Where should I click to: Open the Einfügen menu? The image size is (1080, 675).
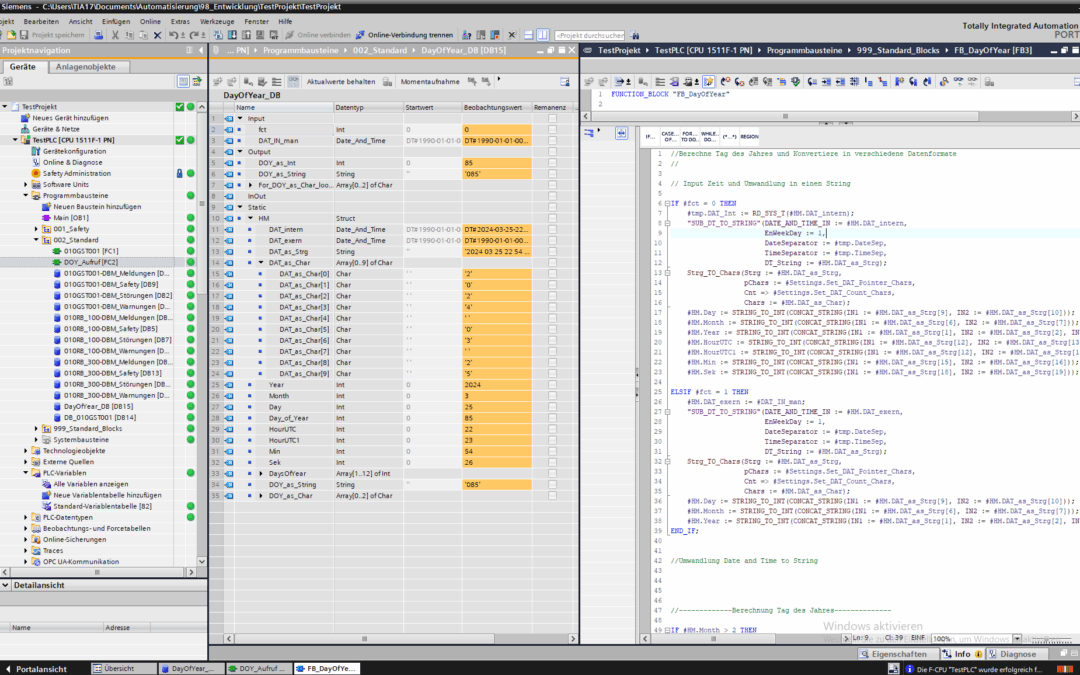[x=116, y=21]
